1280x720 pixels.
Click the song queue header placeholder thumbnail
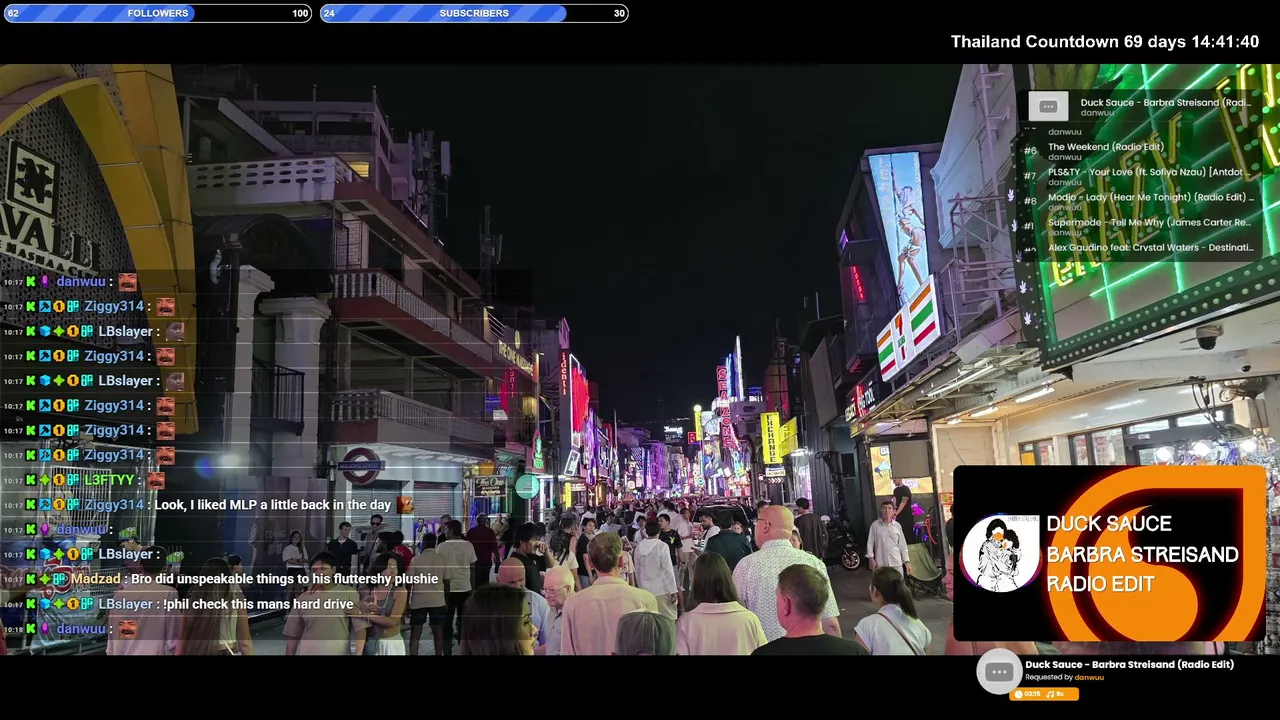pyautogui.click(x=1048, y=106)
